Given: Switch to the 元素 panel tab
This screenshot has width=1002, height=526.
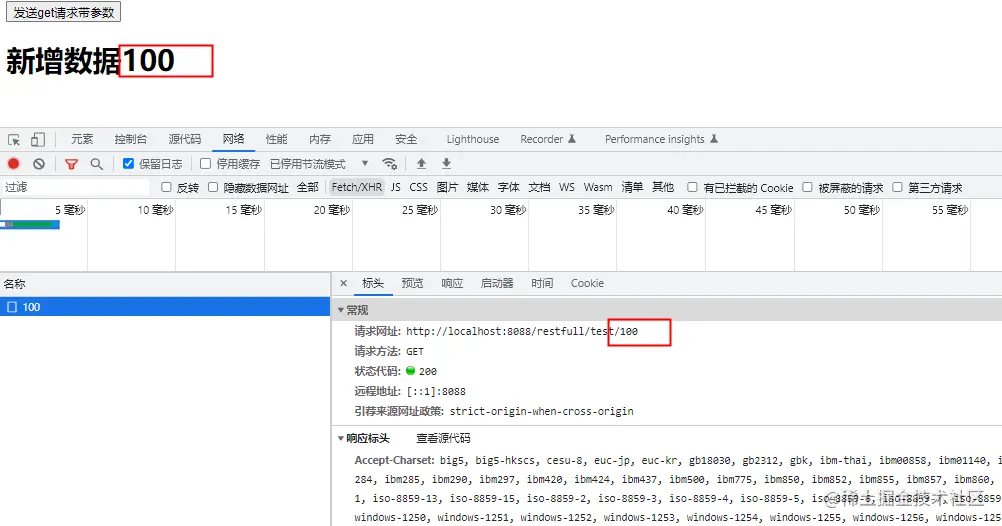Looking at the screenshot, I should 82,139.
